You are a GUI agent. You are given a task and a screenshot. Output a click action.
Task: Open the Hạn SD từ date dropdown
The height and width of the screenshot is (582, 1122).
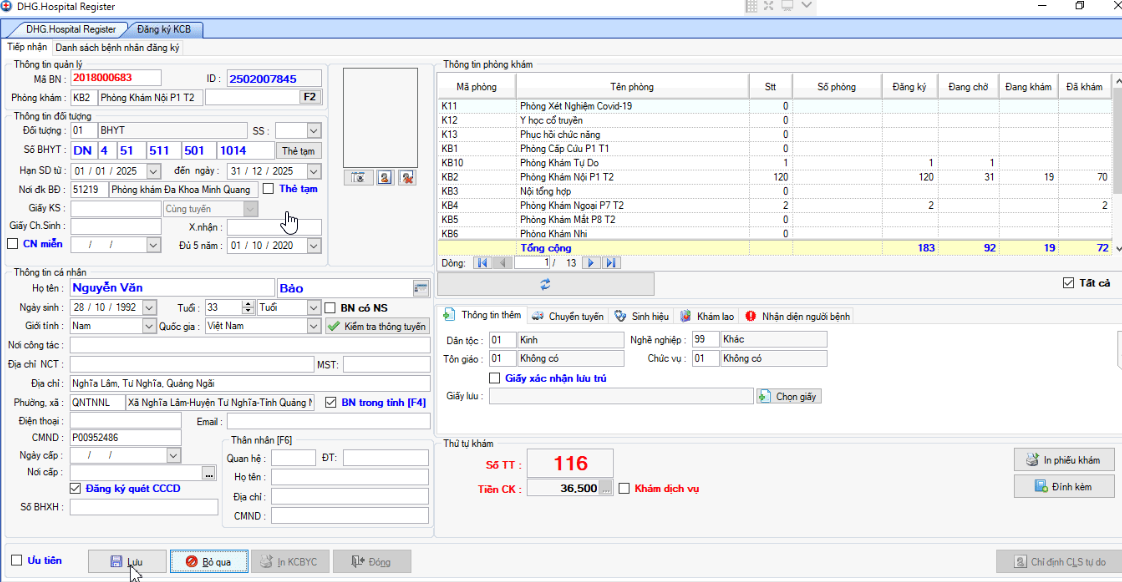click(x=153, y=172)
